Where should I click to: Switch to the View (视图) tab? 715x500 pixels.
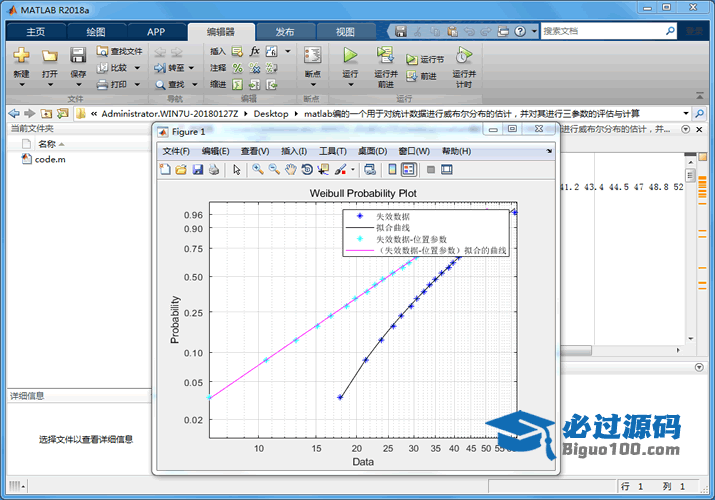[345, 31]
